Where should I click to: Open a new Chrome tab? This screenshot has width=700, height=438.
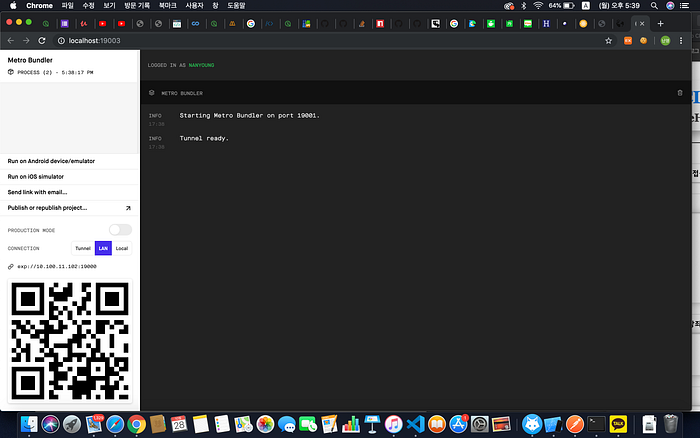[x=660, y=24]
